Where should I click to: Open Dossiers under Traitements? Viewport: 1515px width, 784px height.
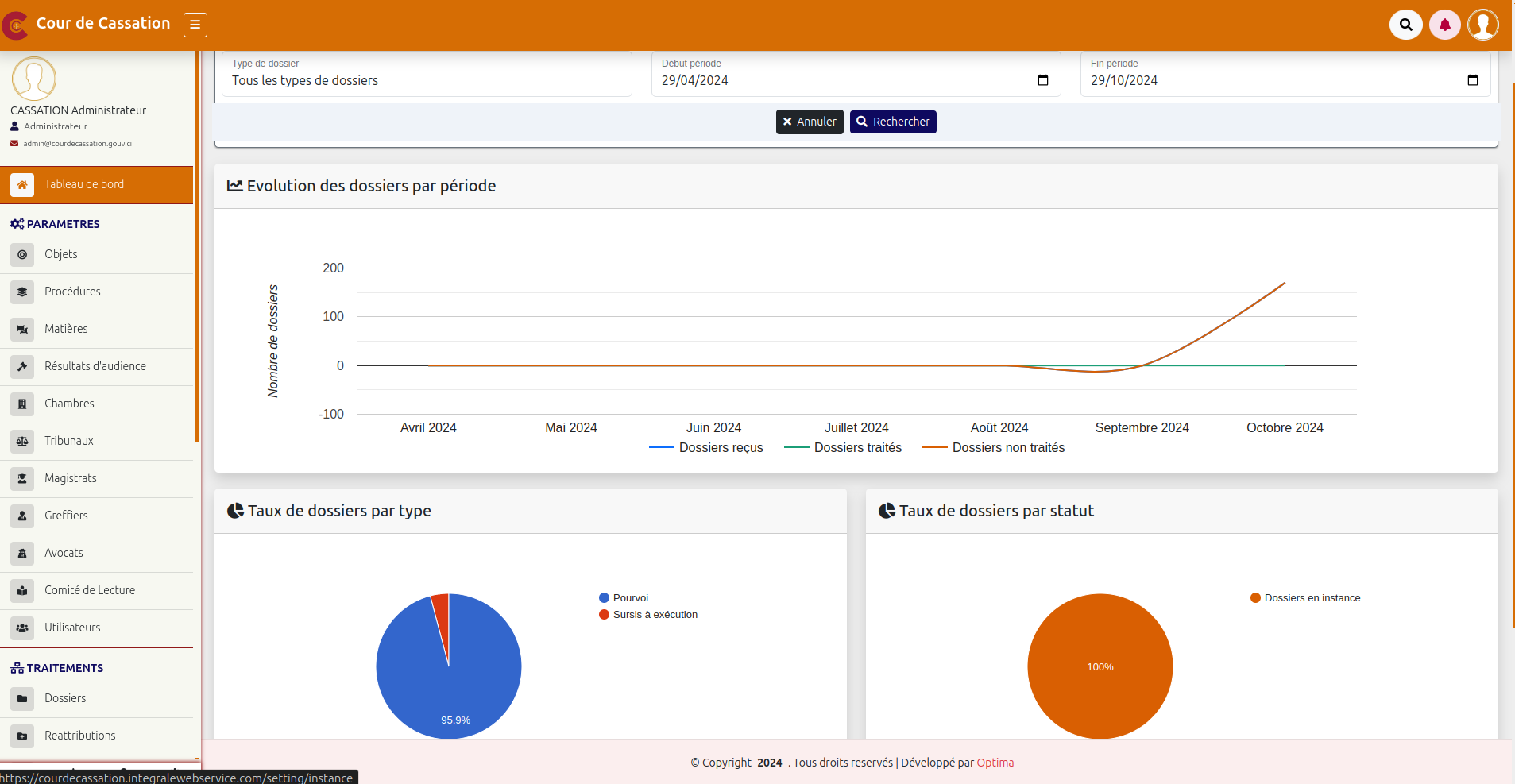pos(96,699)
